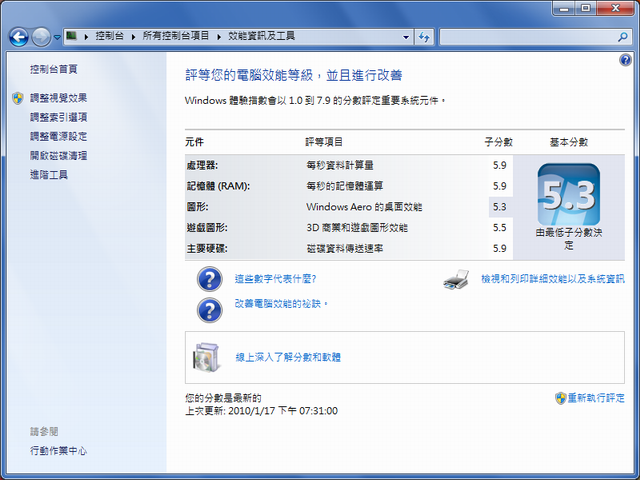Click the address bar computer icon
The image size is (640, 480).
pos(71,36)
